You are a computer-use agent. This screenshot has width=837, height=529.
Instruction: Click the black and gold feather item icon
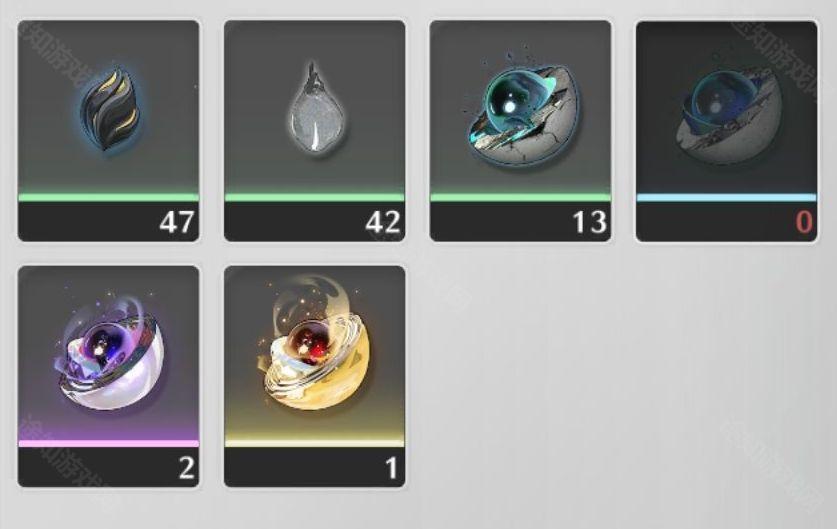tap(109, 110)
